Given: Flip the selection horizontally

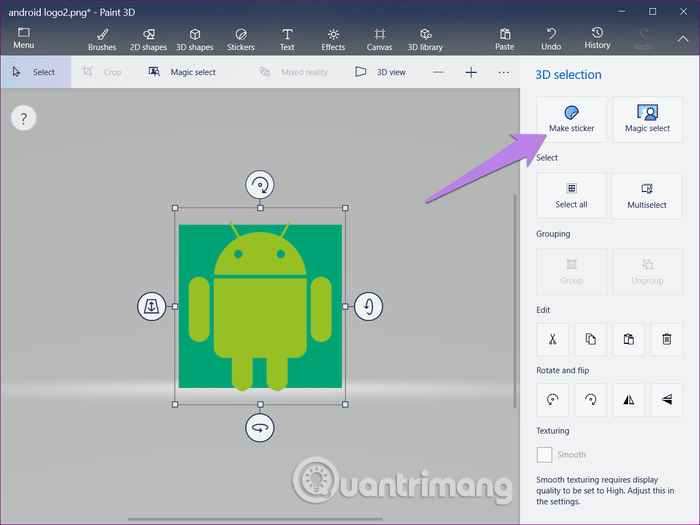Looking at the screenshot, I should point(629,400).
